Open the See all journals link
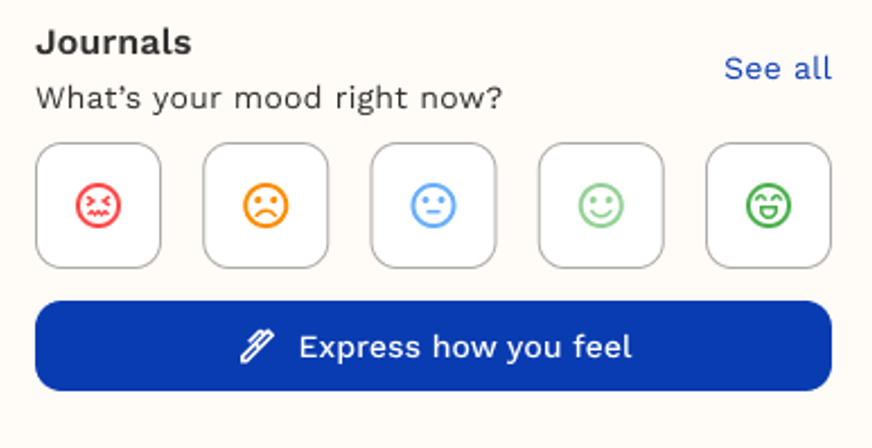 point(777,68)
